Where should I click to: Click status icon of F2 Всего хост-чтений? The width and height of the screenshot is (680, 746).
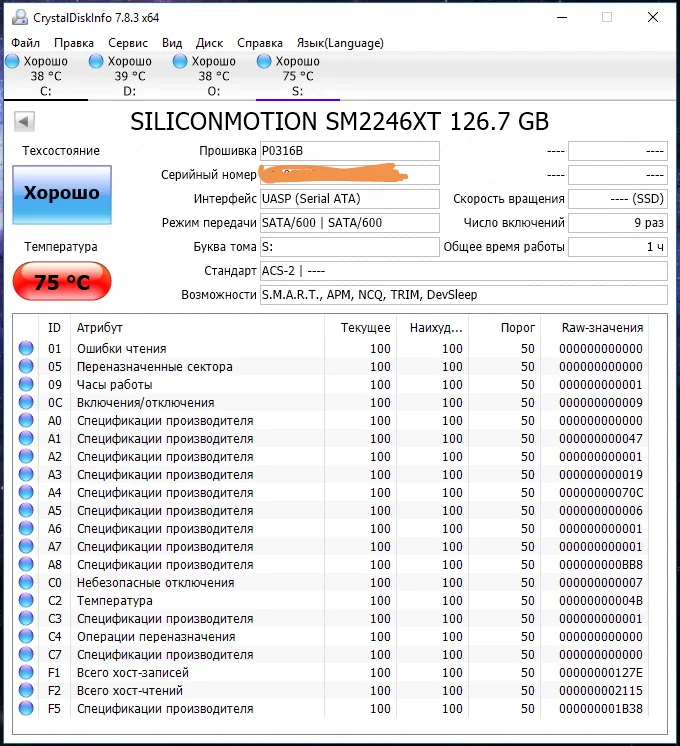26,690
